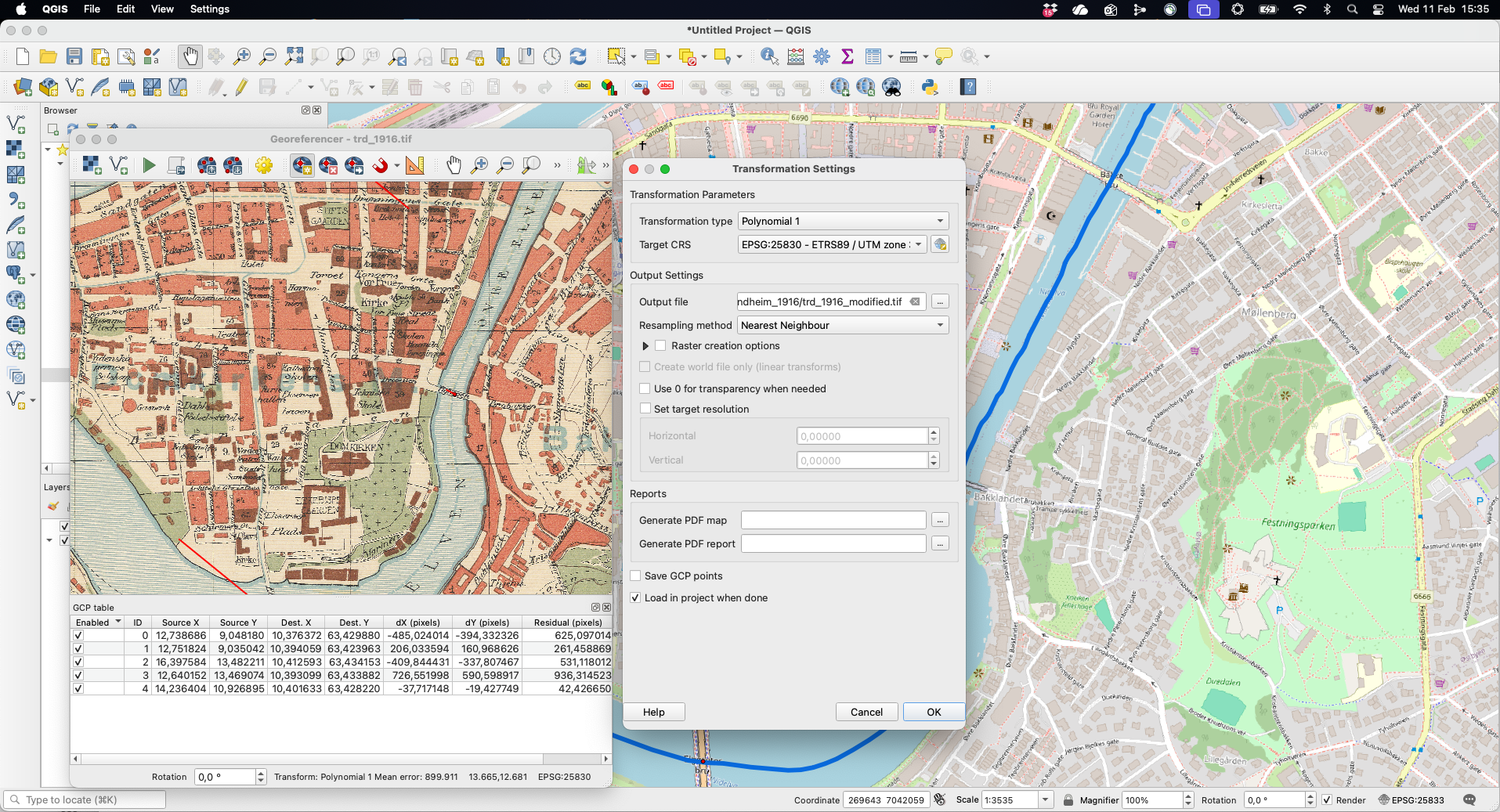The image size is (1500, 812).
Task: Open the CRS selector button beside Target CRS
Action: click(940, 244)
